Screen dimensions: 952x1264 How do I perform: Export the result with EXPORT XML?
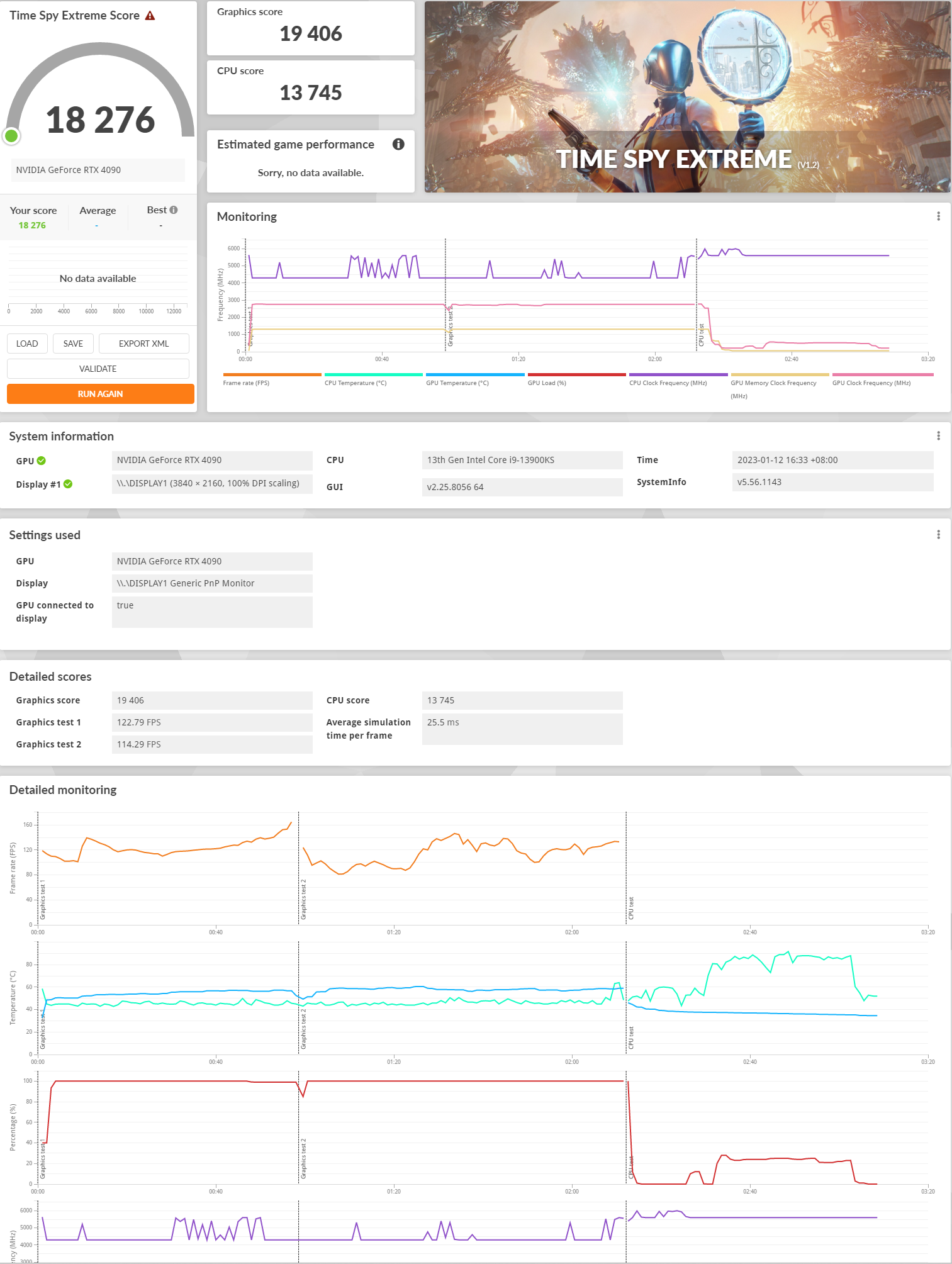[x=144, y=344]
